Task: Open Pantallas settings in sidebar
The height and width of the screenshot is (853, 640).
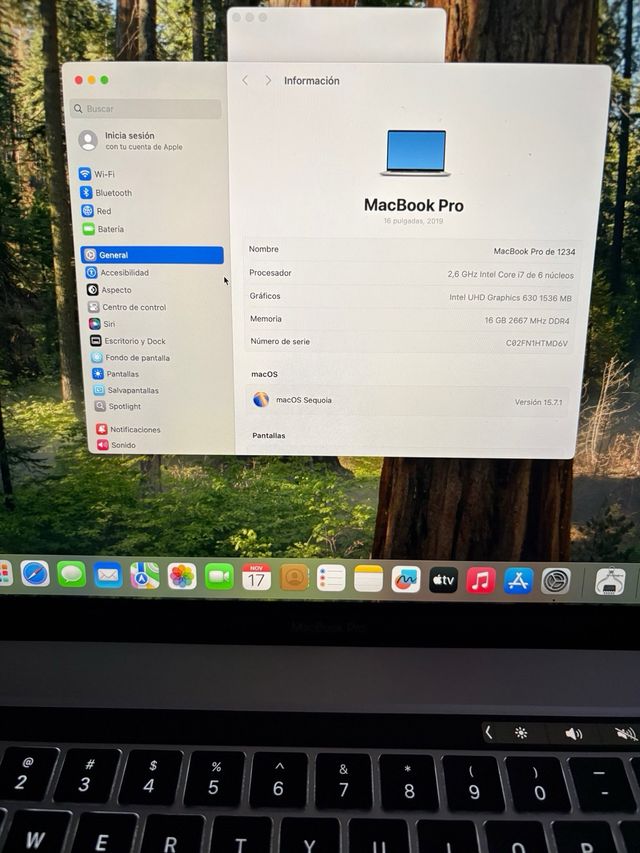Action: pyautogui.click(x=116, y=374)
